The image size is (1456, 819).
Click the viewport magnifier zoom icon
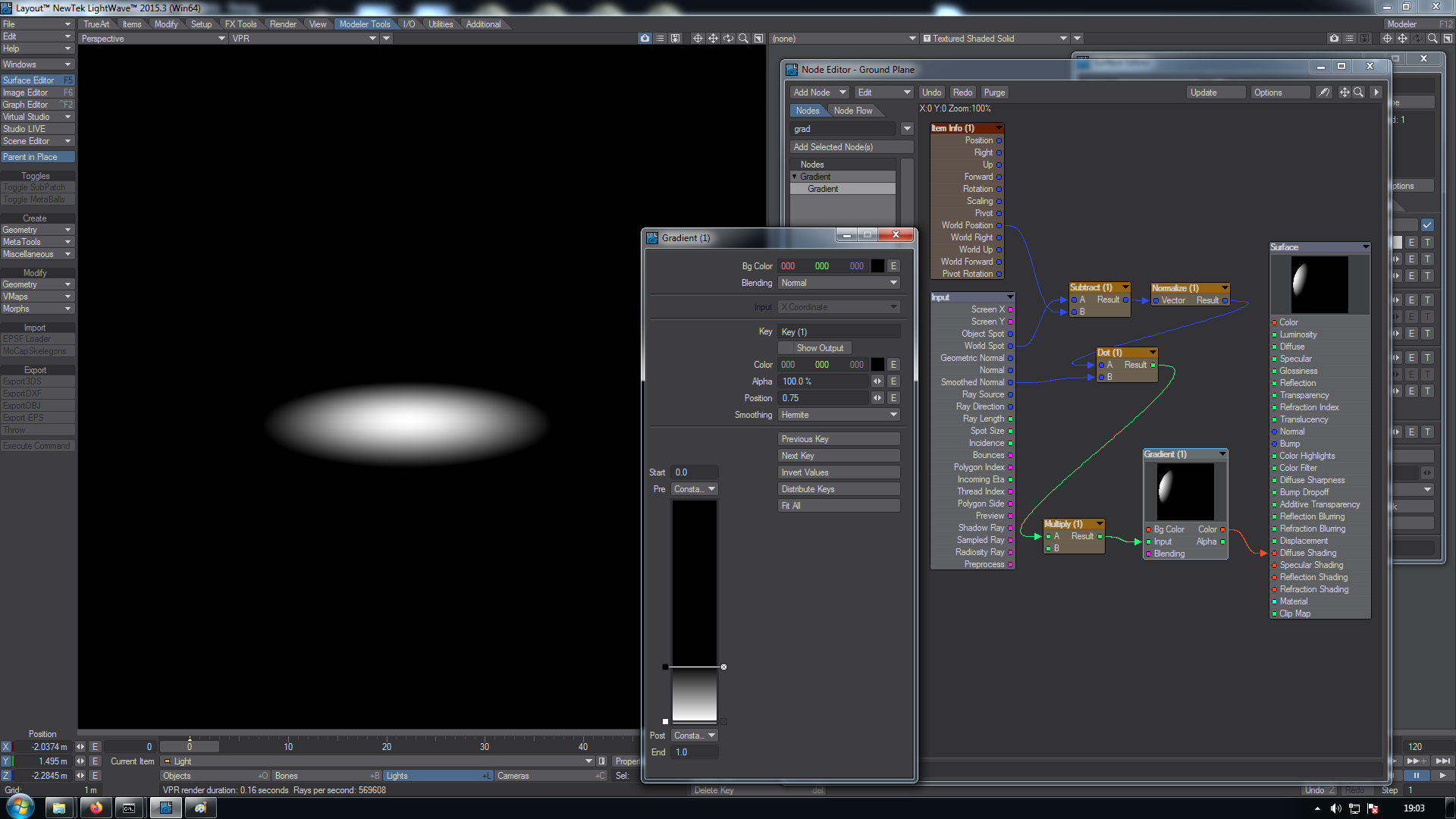tap(743, 38)
